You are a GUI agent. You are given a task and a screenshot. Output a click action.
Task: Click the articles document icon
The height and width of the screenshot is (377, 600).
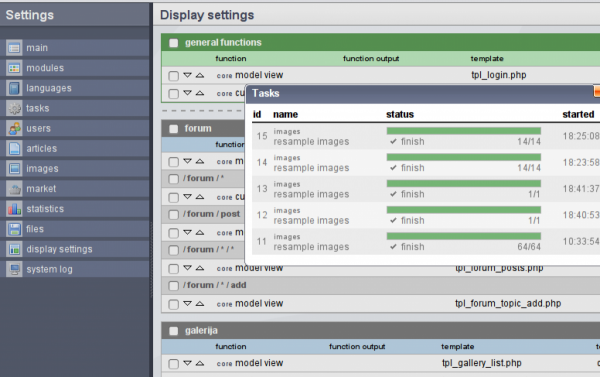14,149
